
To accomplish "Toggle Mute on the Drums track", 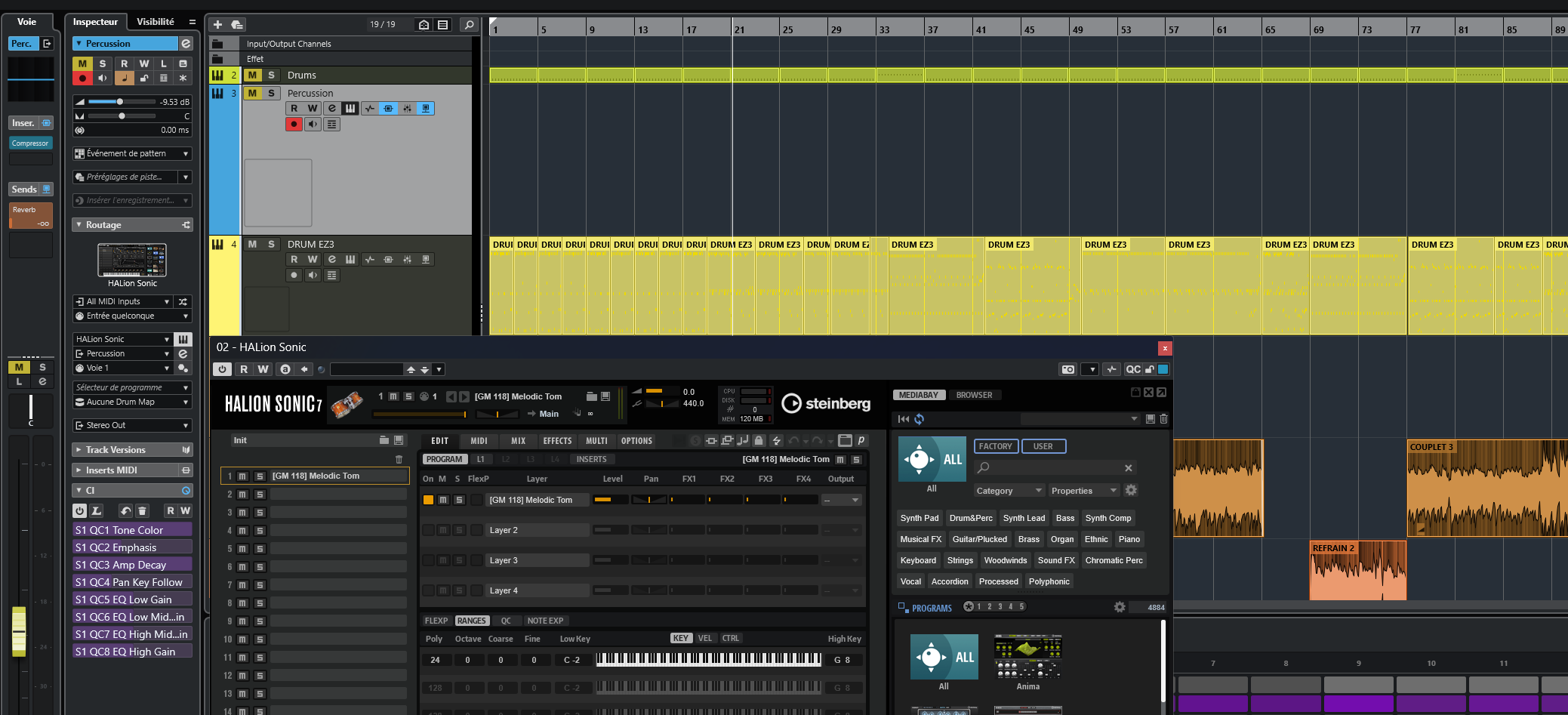I will pos(252,76).
